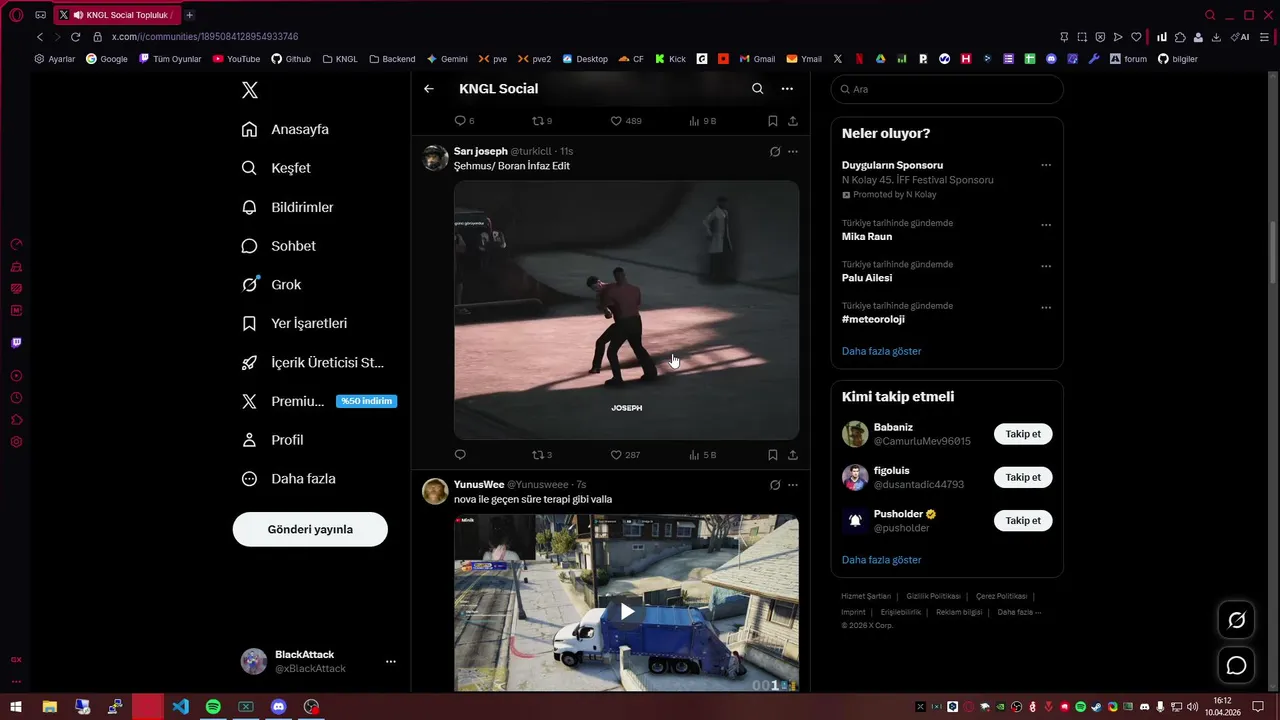
Task: Open Sarı joseph's profile avatar
Action: pyautogui.click(x=435, y=158)
